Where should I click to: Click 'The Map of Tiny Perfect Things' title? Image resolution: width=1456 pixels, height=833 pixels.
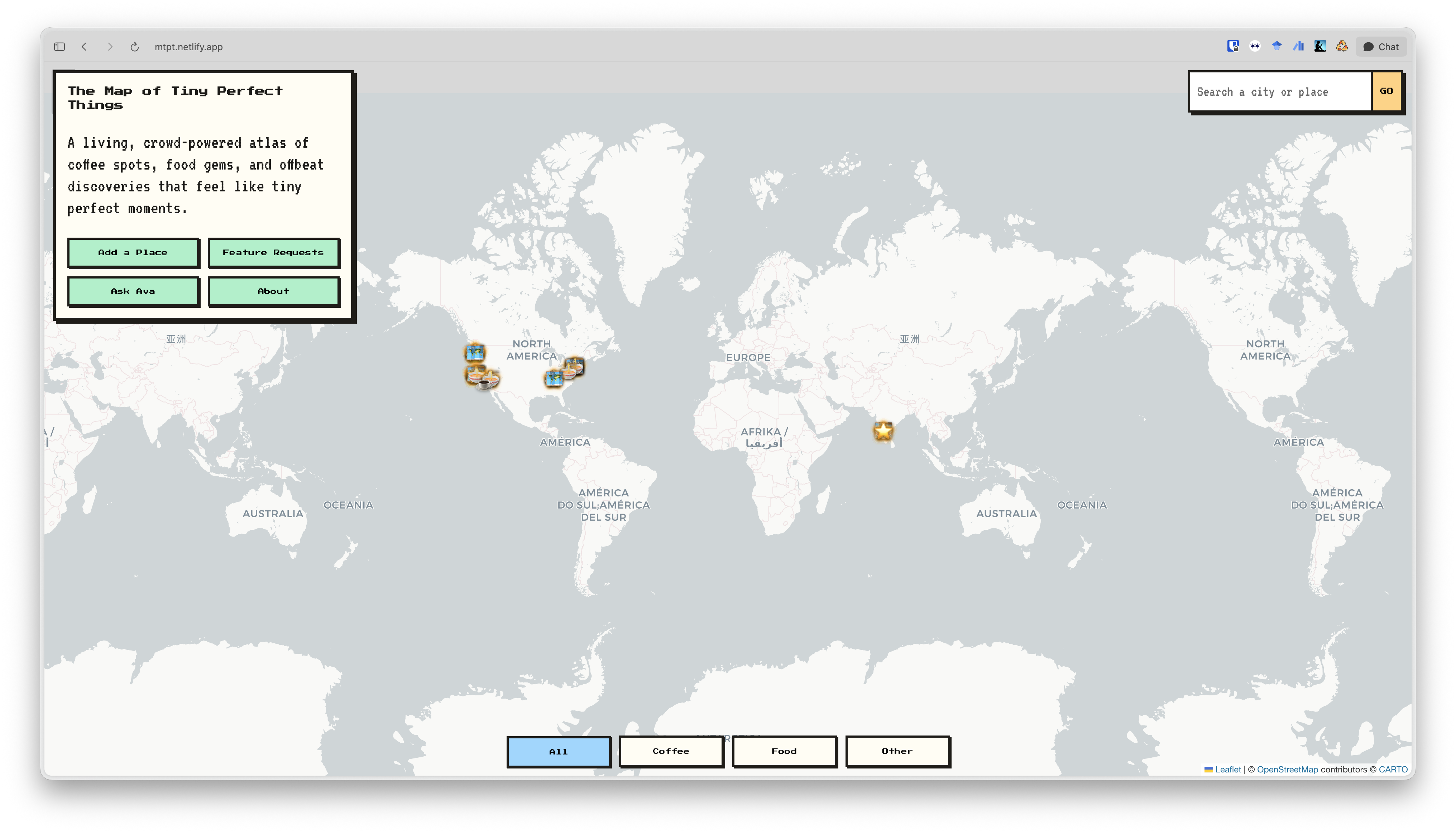tap(175, 98)
